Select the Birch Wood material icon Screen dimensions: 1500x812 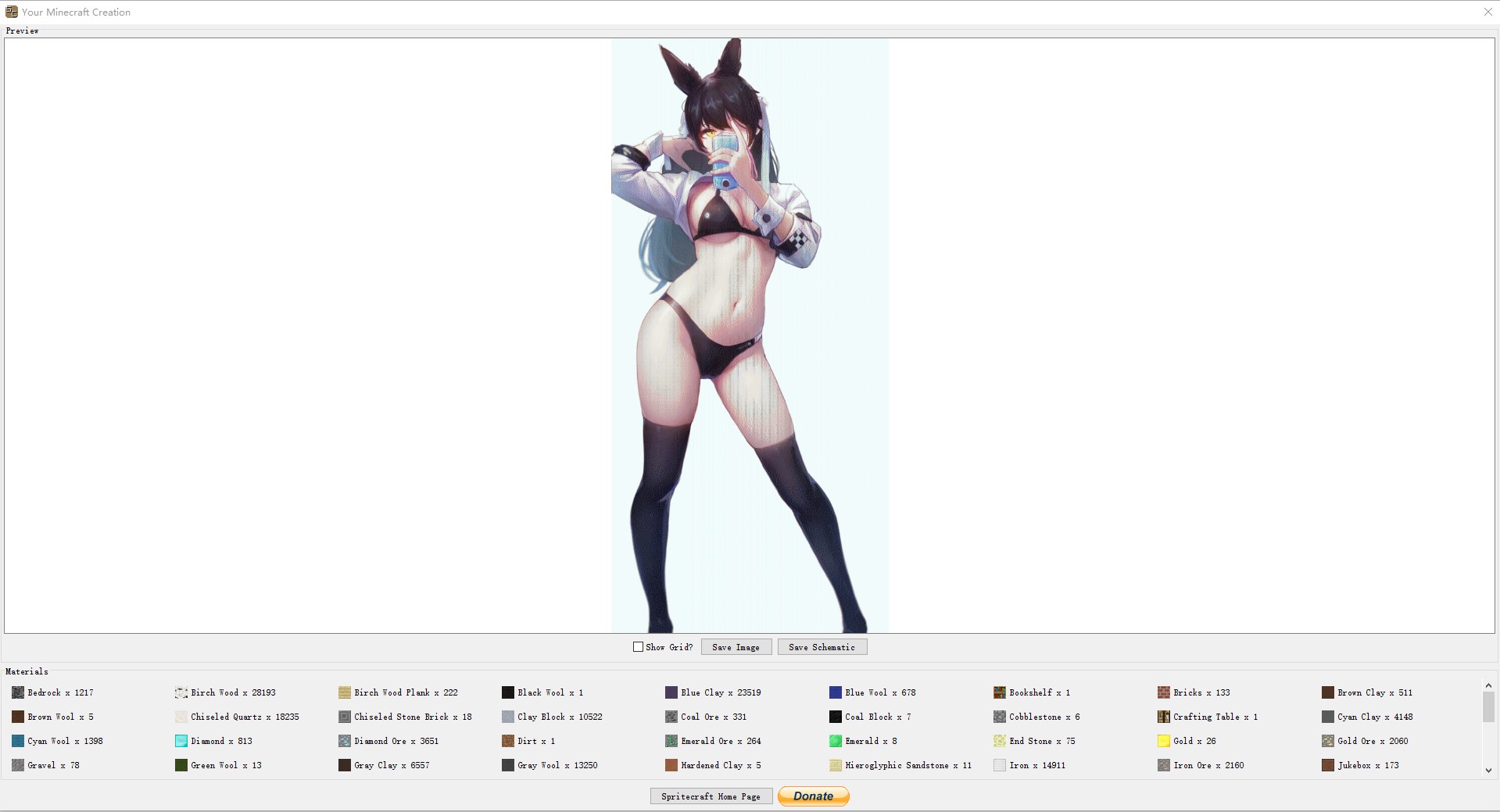pos(181,692)
